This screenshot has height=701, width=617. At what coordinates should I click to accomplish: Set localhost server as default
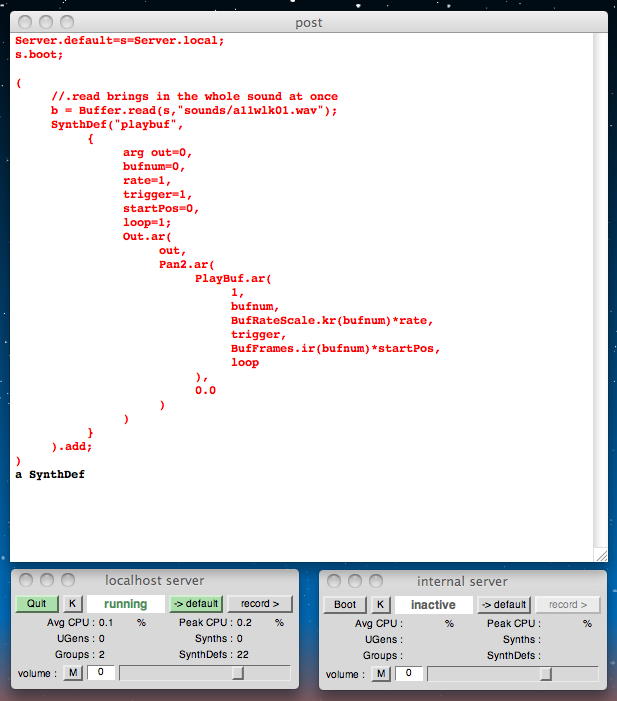tap(196, 604)
